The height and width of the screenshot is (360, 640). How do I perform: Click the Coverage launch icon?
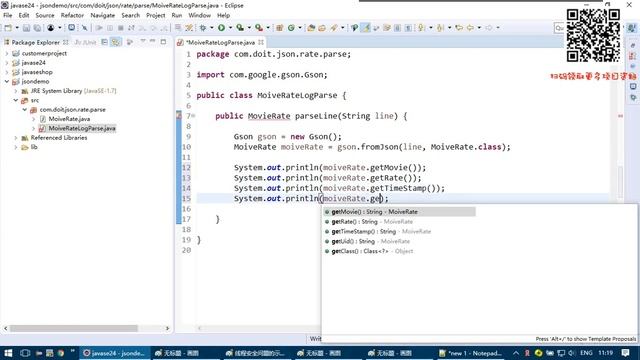240,28
